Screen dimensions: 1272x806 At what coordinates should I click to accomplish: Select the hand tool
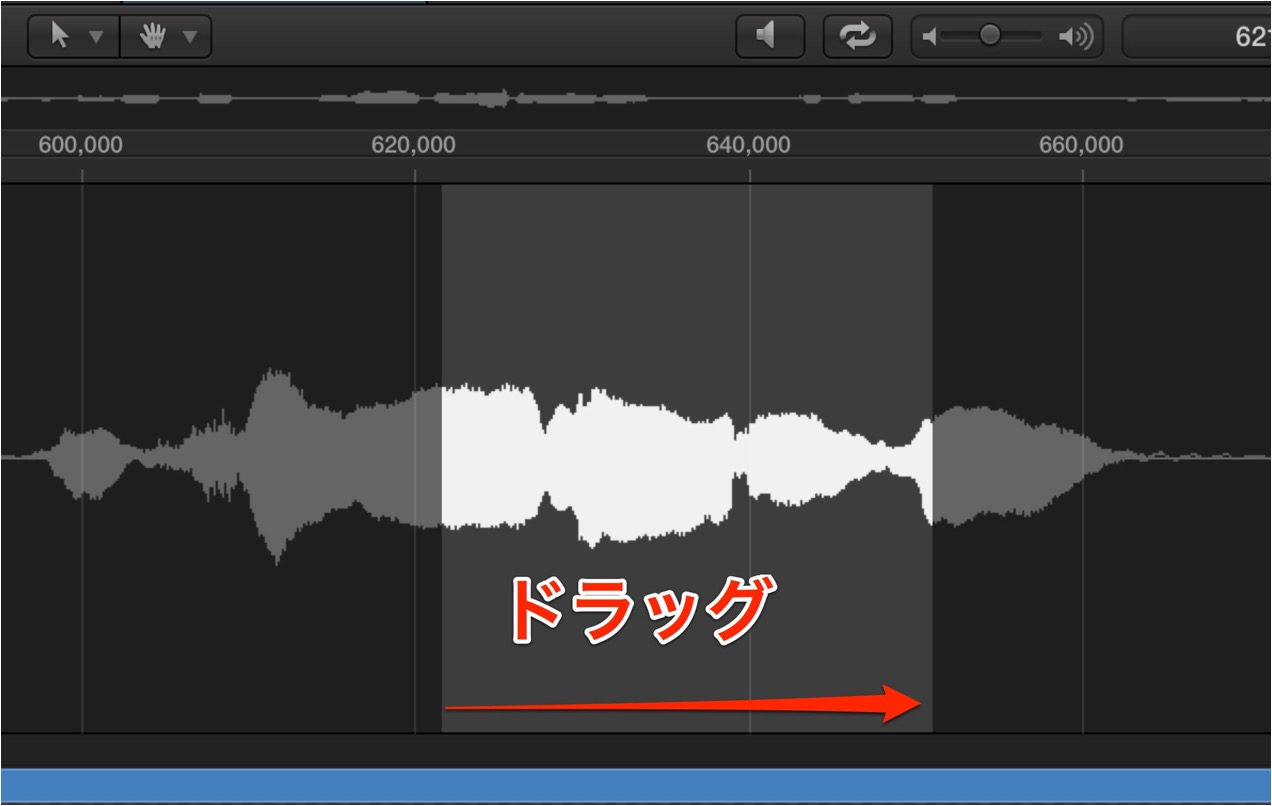coord(153,37)
